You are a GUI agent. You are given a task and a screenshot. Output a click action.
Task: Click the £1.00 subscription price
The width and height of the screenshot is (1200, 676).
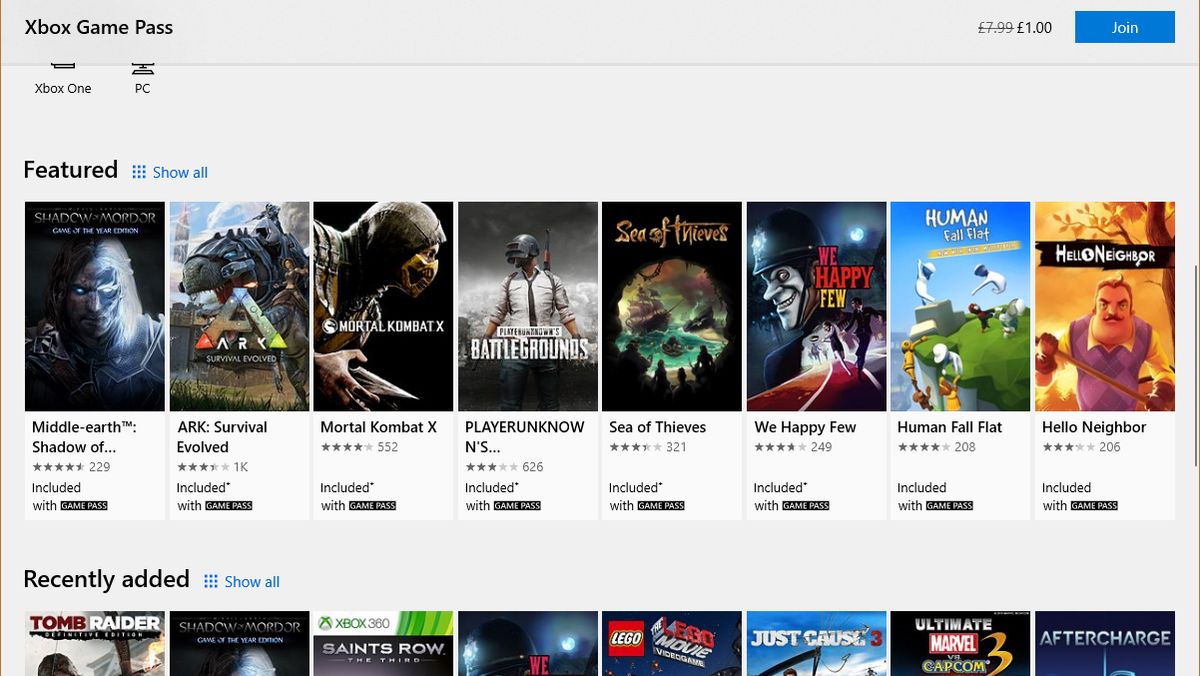[x=1034, y=27]
